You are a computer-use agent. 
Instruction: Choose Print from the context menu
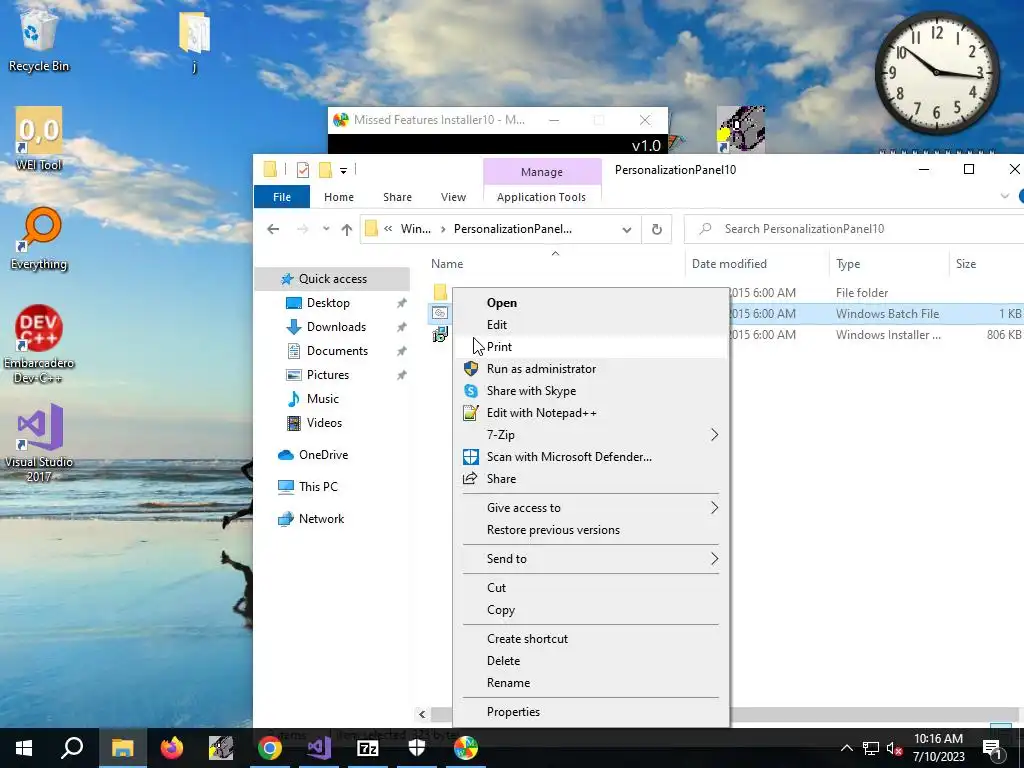(591, 347)
